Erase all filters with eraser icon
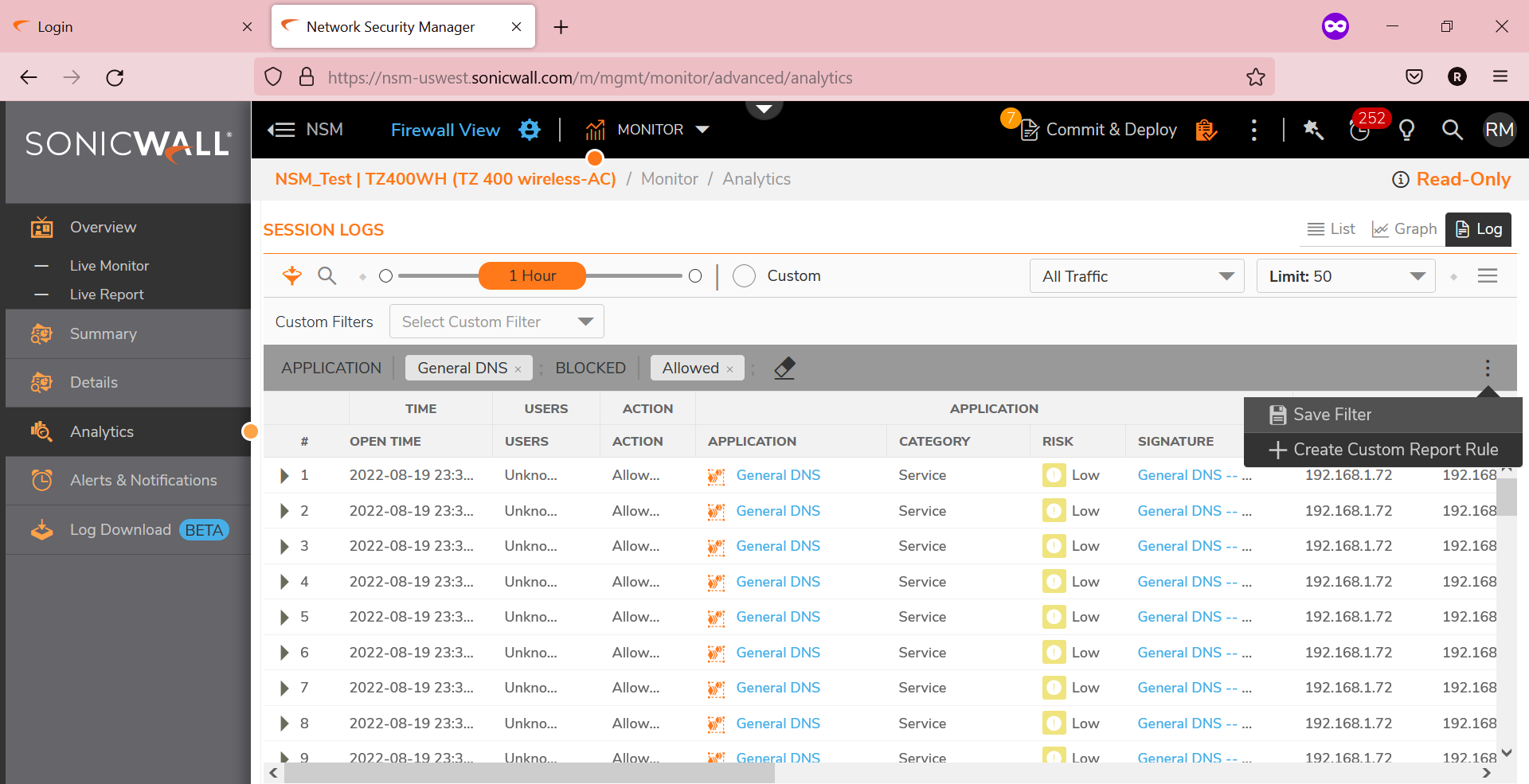Screen dimensions: 1529x784 (784, 368)
